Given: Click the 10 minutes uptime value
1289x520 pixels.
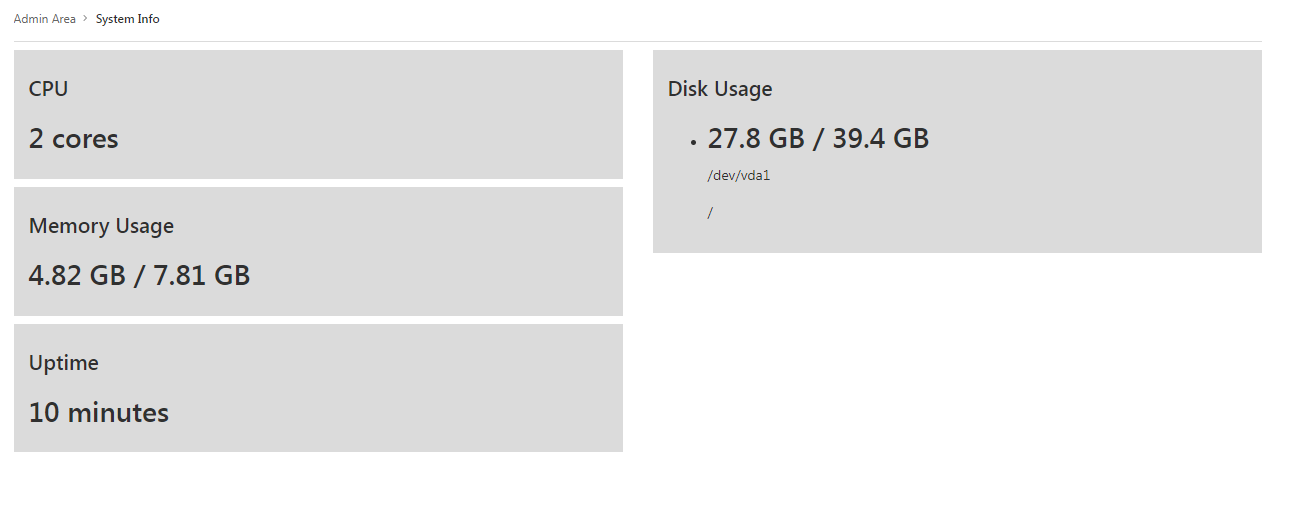Looking at the screenshot, I should (98, 412).
